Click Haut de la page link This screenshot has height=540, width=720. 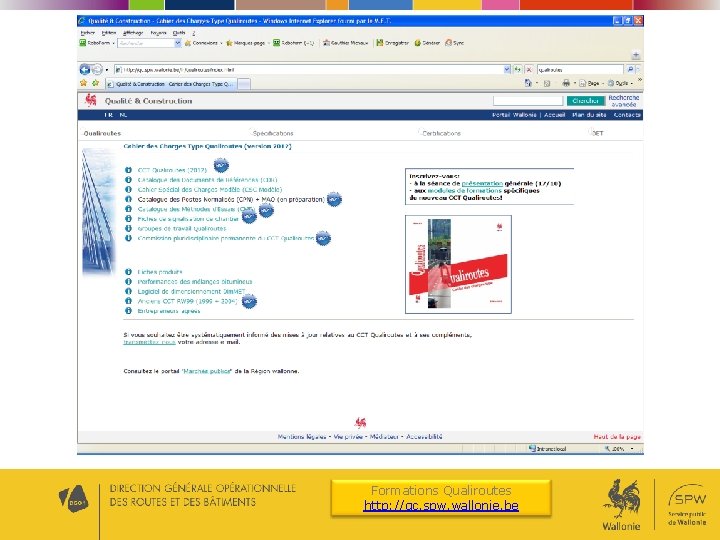point(617,437)
